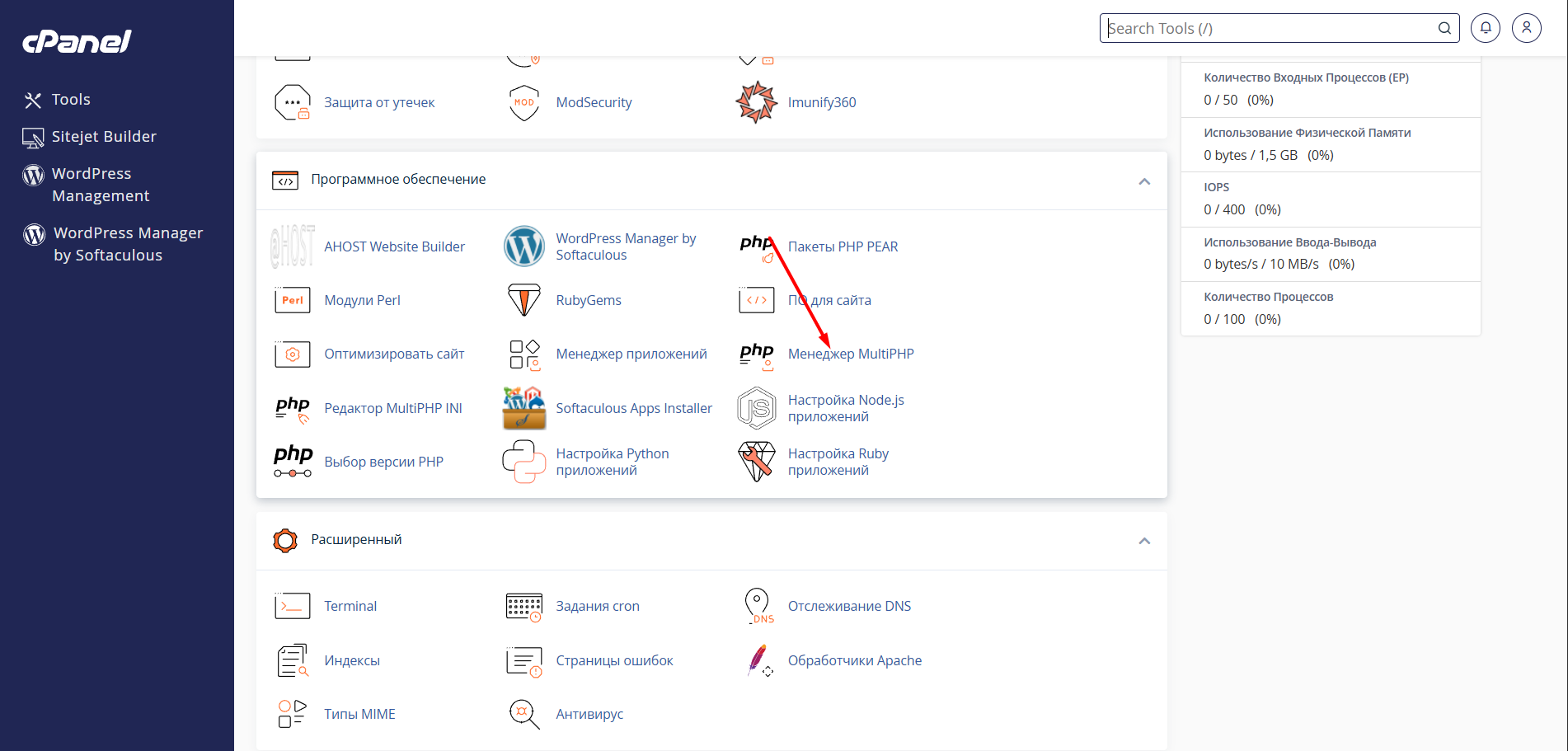
Task: Click the ModSecurity shield icon
Action: tap(524, 102)
